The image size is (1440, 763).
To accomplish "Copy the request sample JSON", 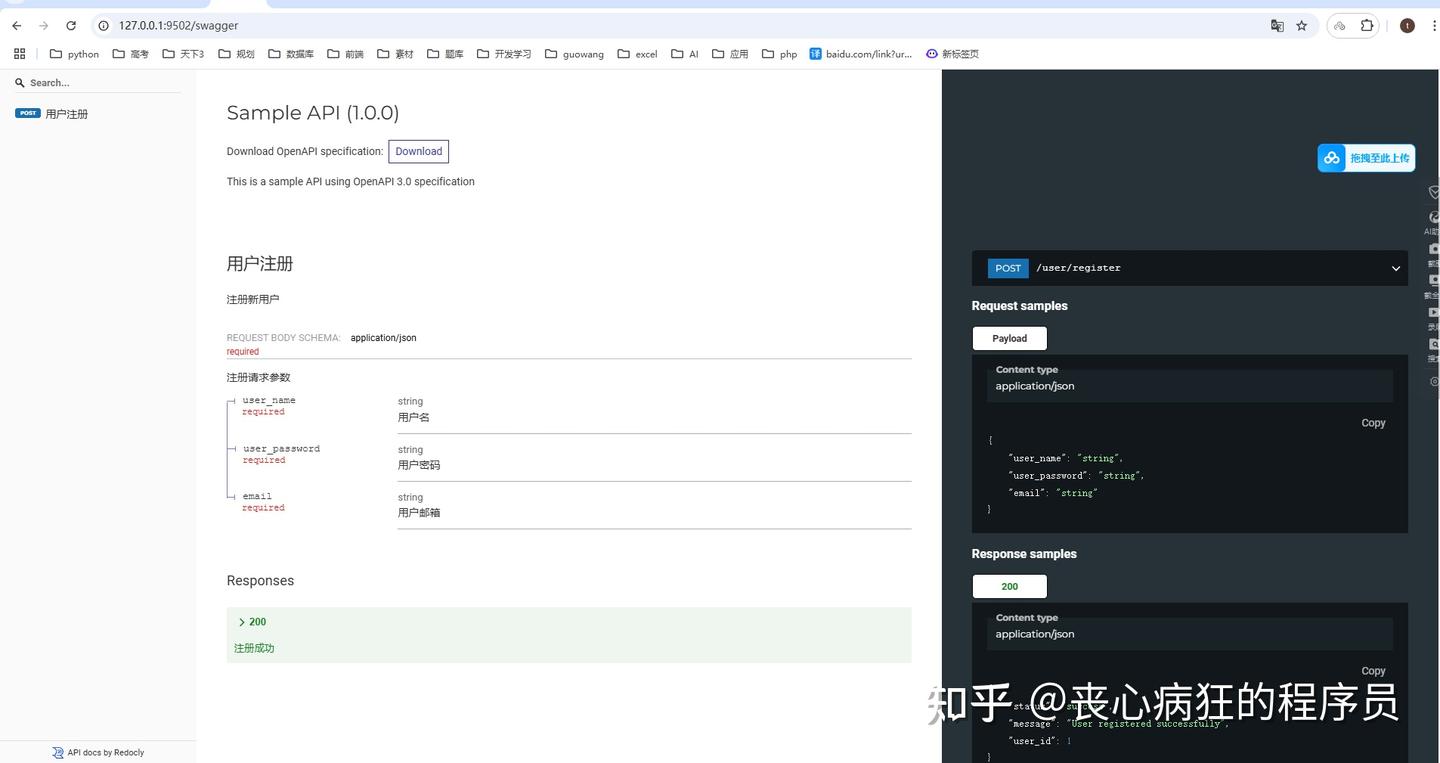I will pos(1373,423).
